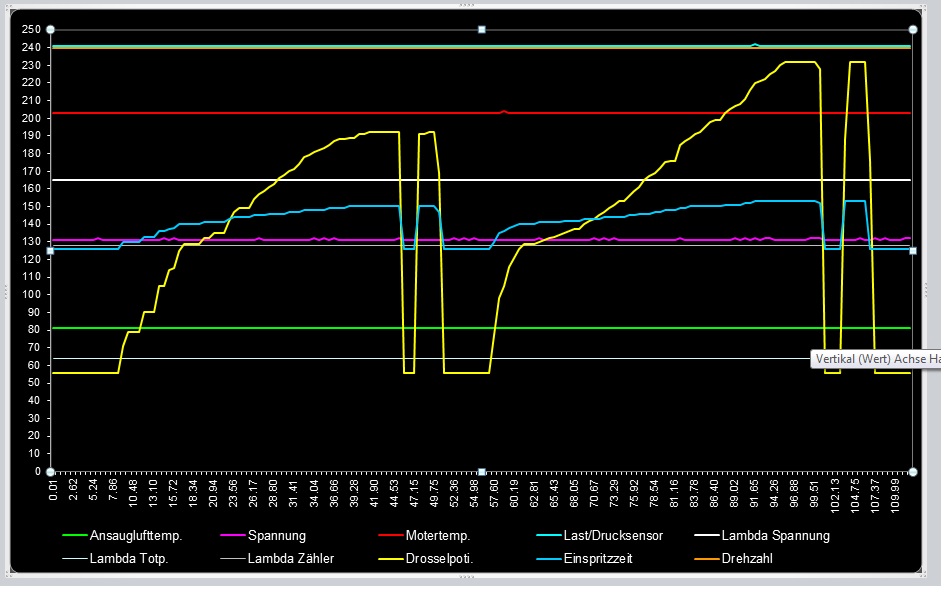Image resolution: width=950 pixels, height=606 pixels.
Task: Click the top-right round plot area handle
Action: point(912,30)
